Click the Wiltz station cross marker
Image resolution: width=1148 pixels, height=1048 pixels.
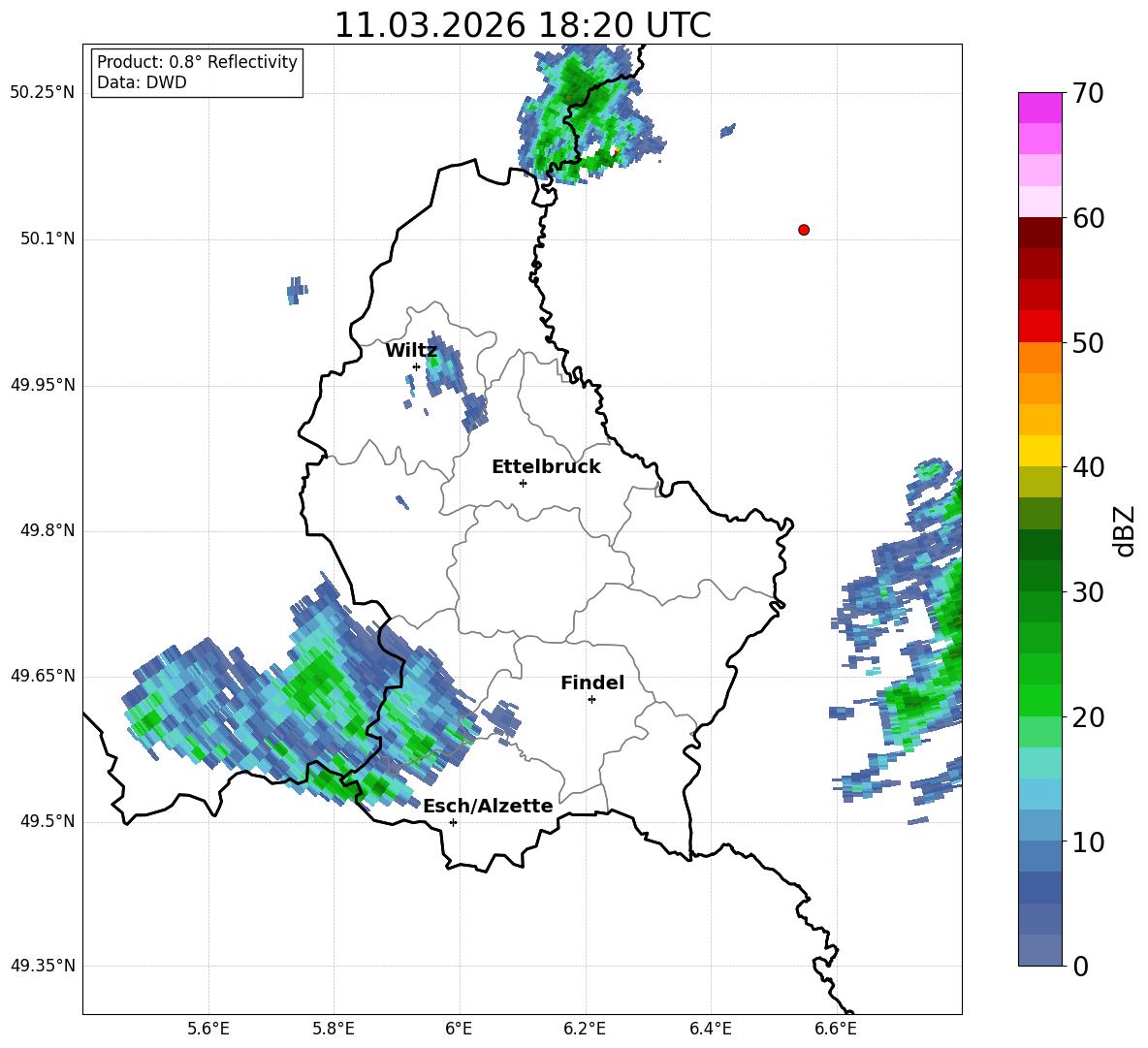click(417, 366)
